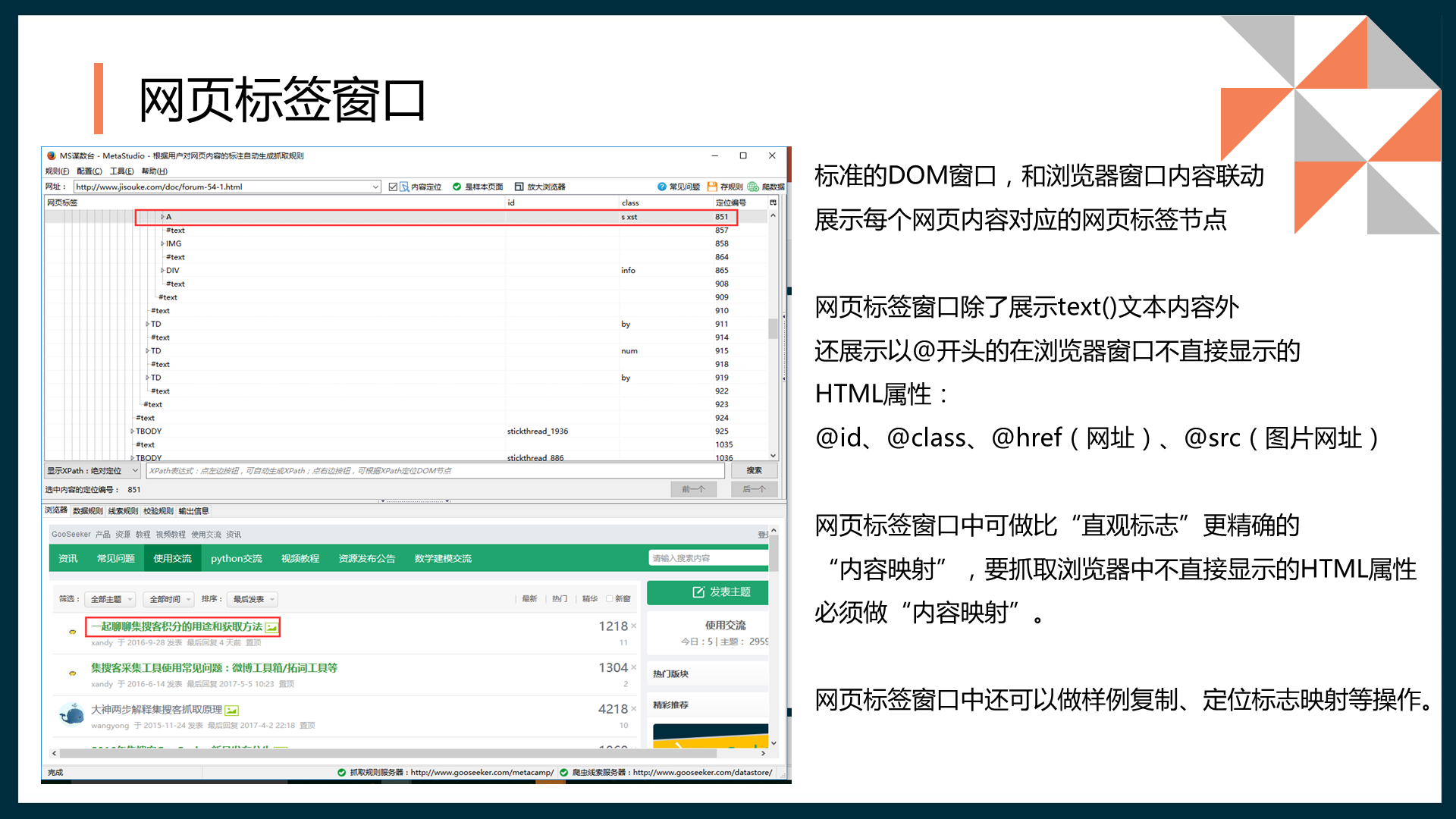This screenshot has width=1456, height=819.
Task: Expand the TBODY node stickthread_1936
Action: (132, 431)
